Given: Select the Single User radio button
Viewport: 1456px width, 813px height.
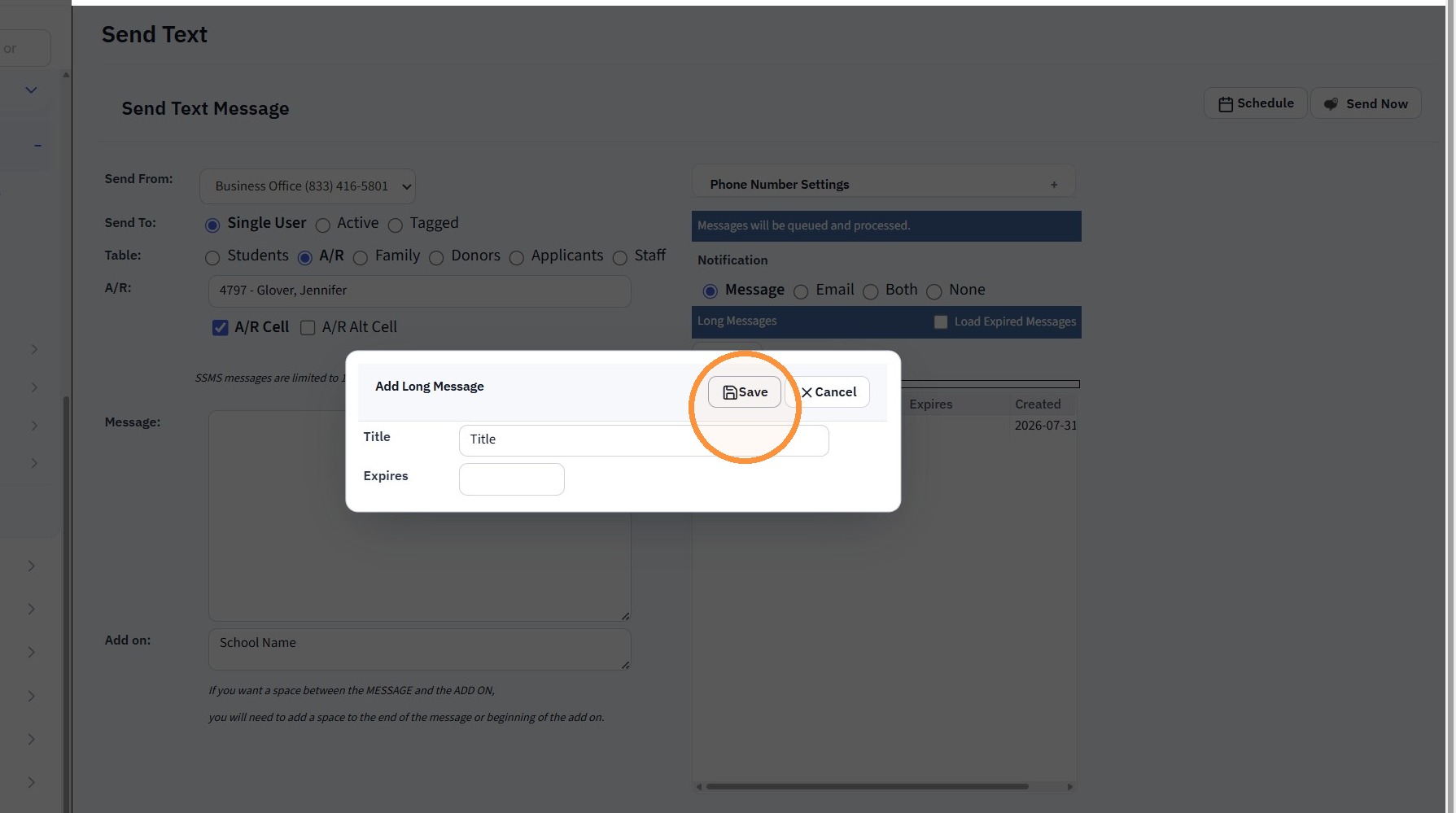Looking at the screenshot, I should [212, 225].
